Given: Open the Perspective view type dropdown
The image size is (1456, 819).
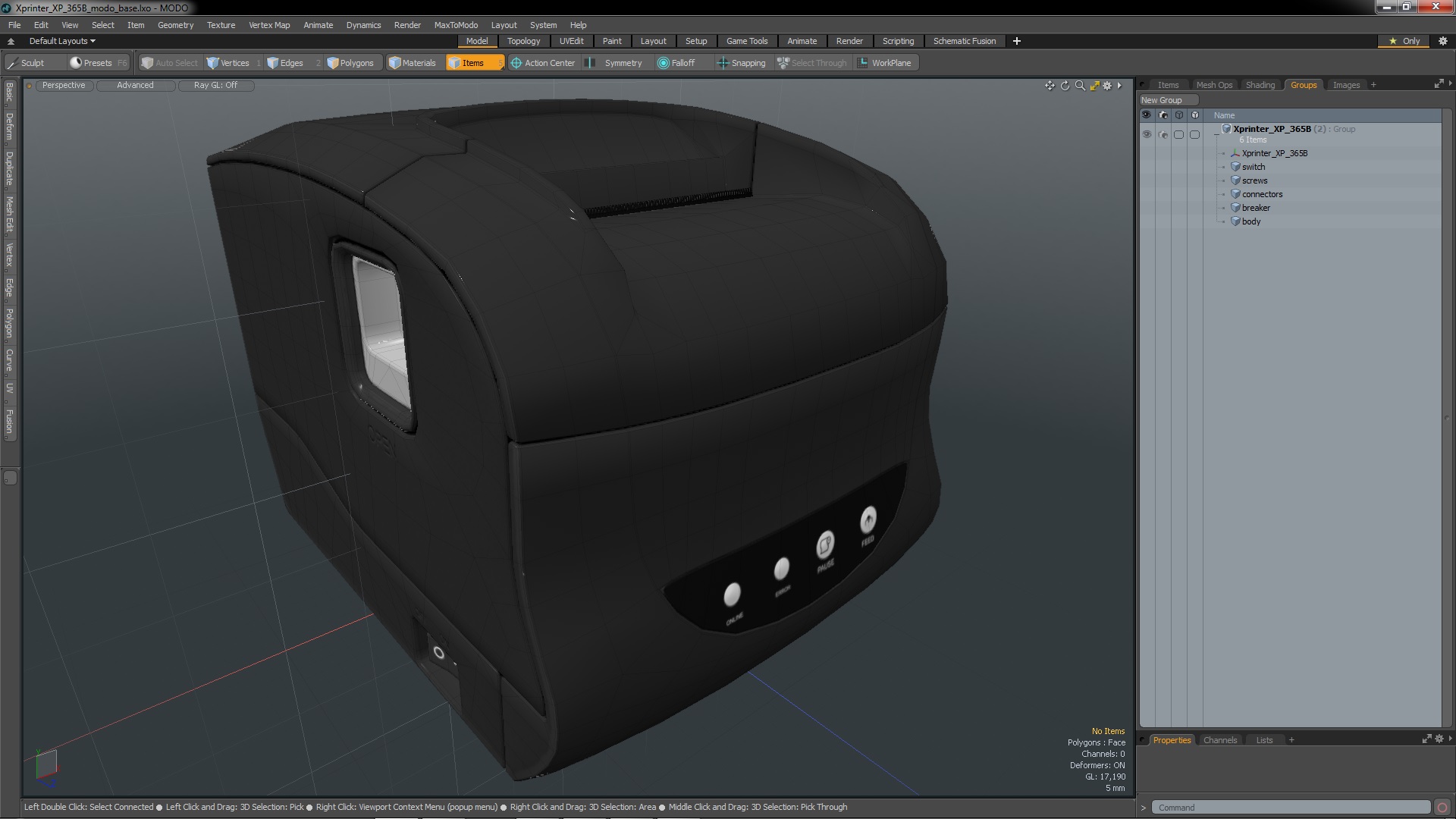Looking at the screenshot, I should tap(64, 85).
